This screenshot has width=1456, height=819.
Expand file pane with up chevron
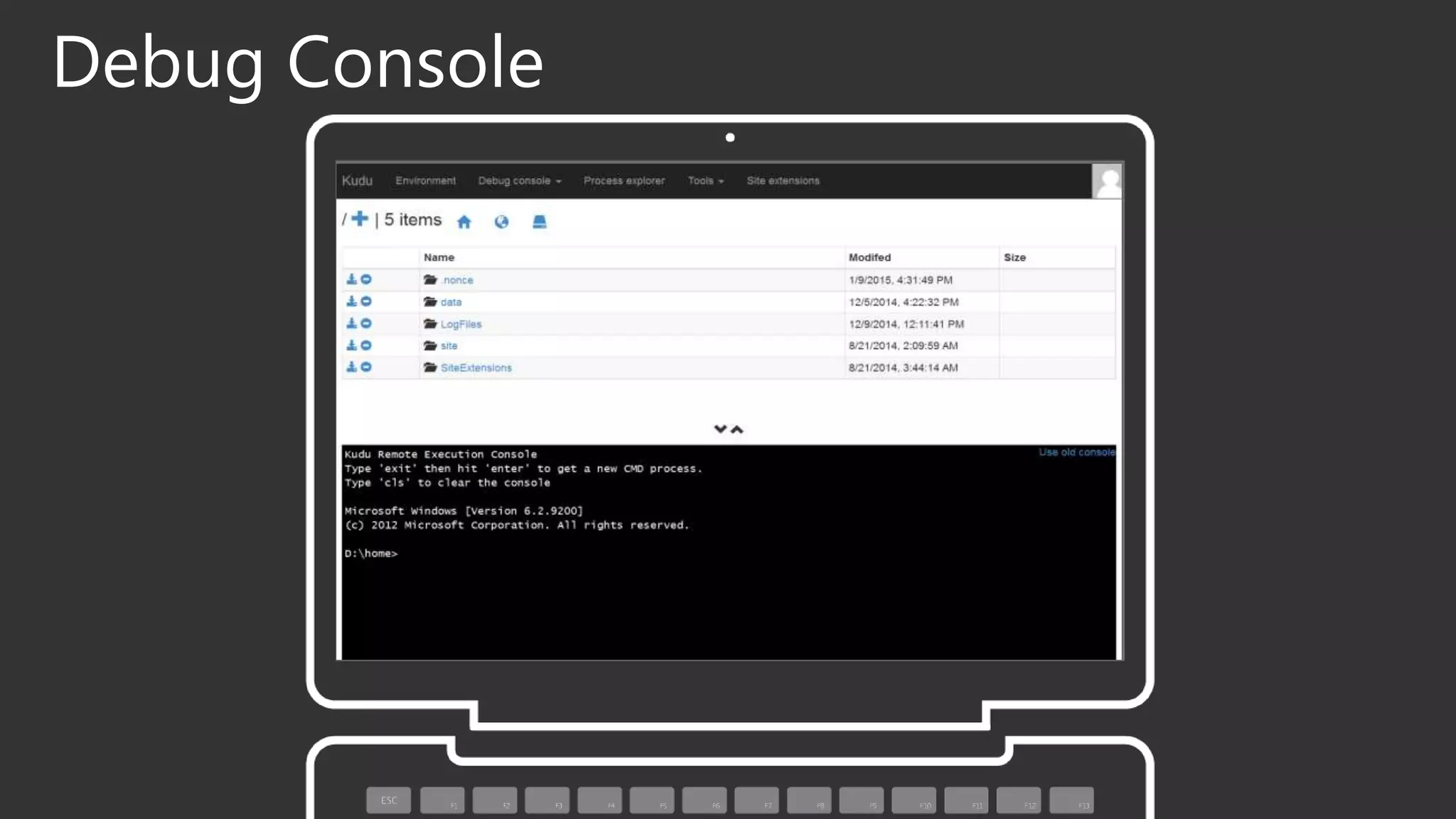click(737, 429)
